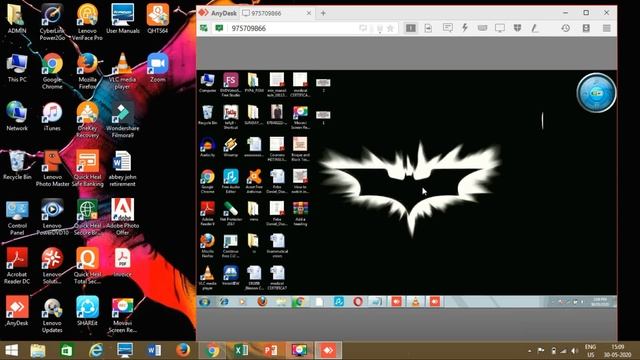The image size is (640, 360).
Task: Open the AnyDesk chat icon in toolbar
Action: pyautogui.click(x=447, y=28)
